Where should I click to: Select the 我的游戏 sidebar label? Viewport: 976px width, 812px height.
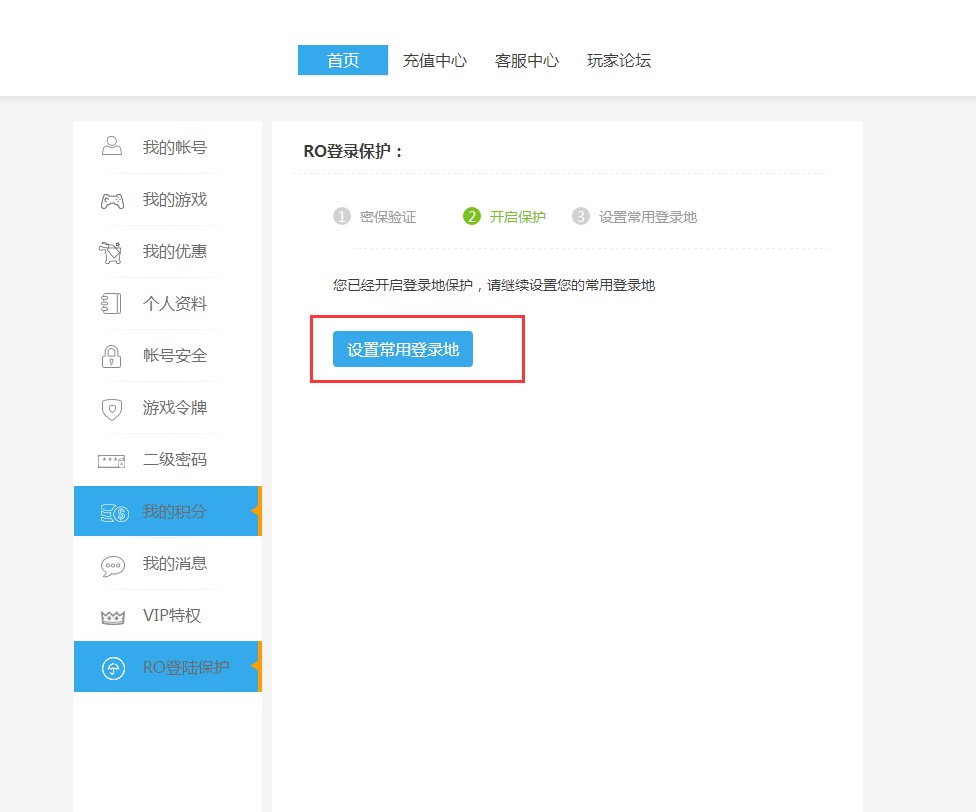[175, 200]
